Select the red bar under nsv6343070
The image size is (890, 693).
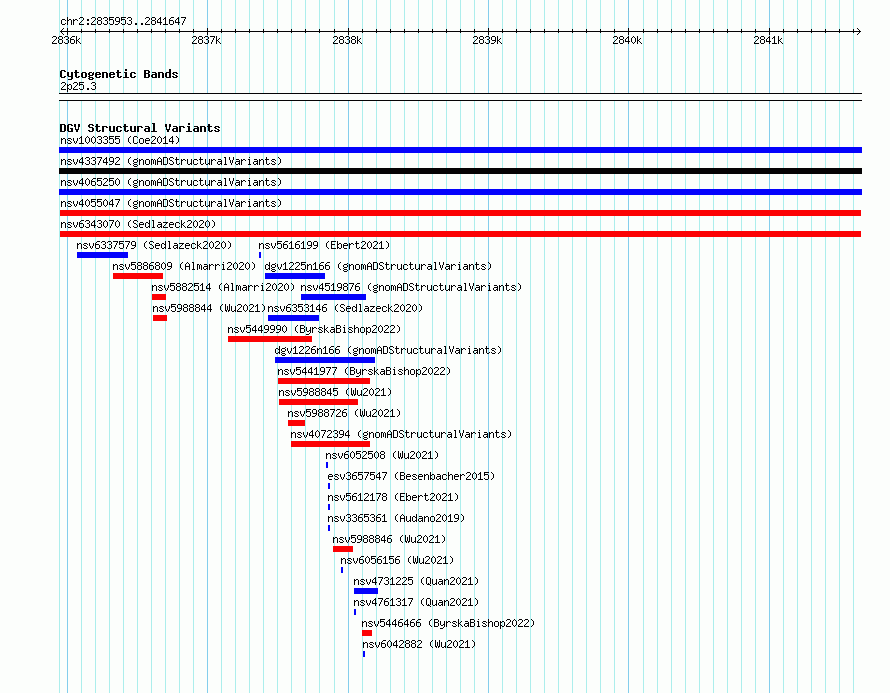point(460,234)
